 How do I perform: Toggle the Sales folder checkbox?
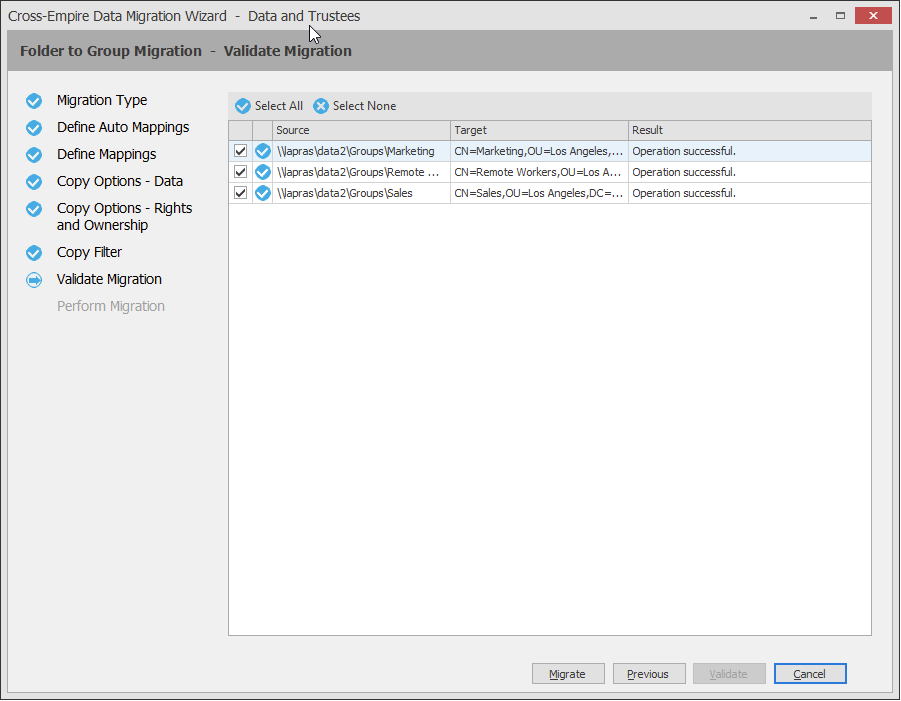point(241,193)
